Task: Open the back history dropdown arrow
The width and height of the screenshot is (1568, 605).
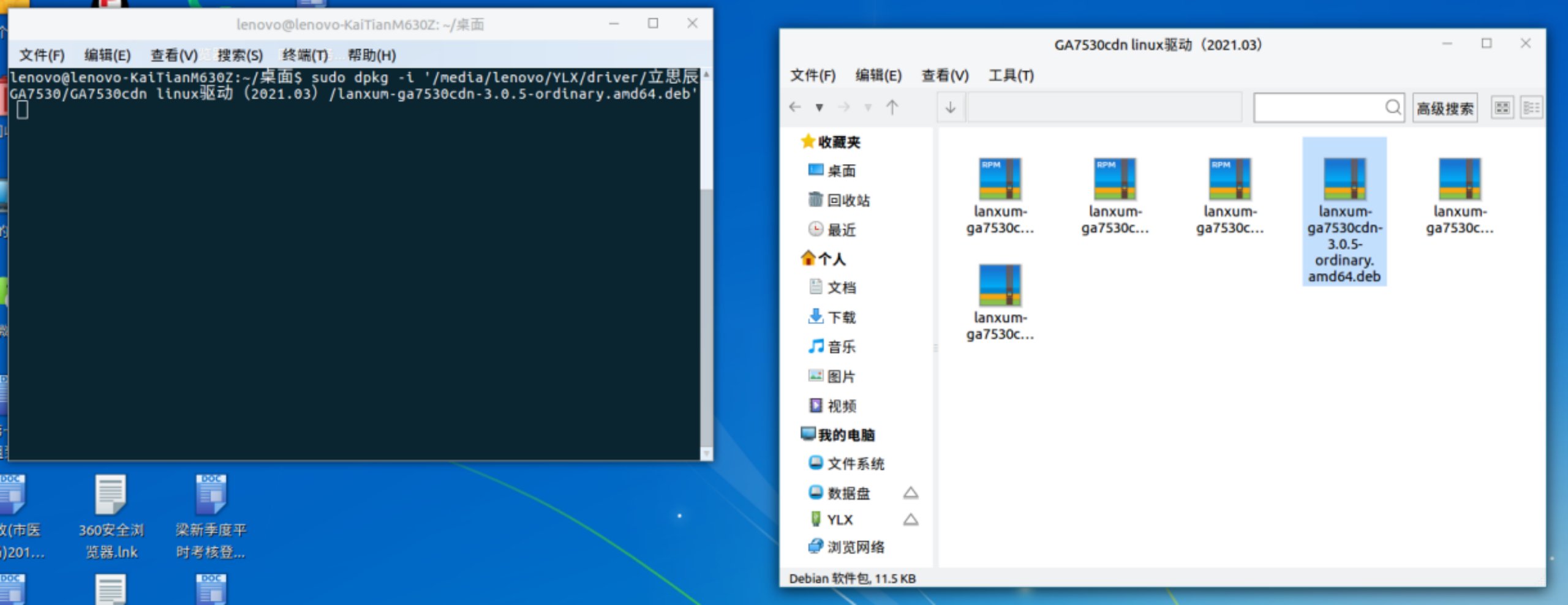Action: [x=819, y=108]
